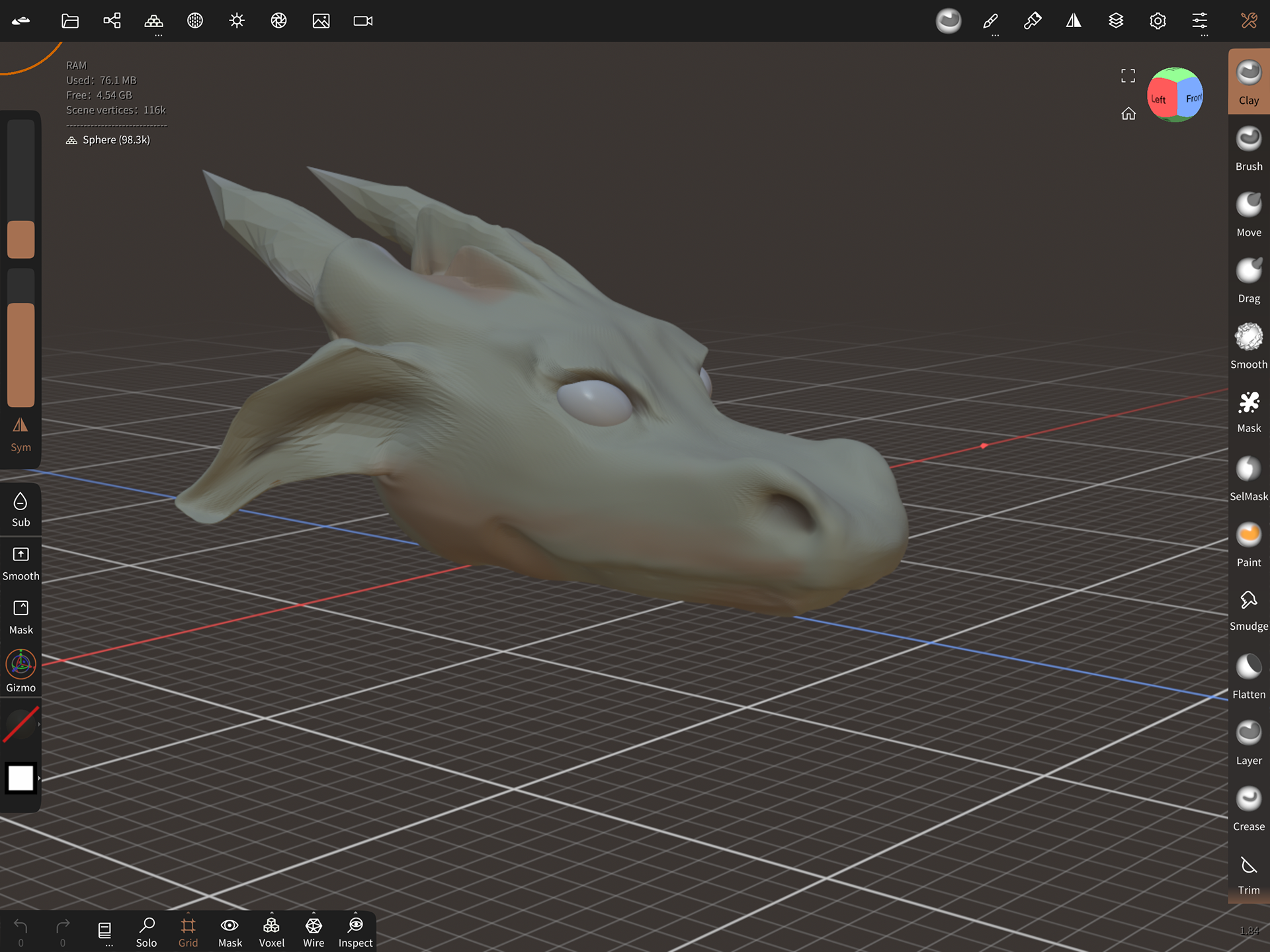Choose the Drag sculpting tool
The width and height of the screenshot is (1270, 952).
click(x=1248, y=280)
